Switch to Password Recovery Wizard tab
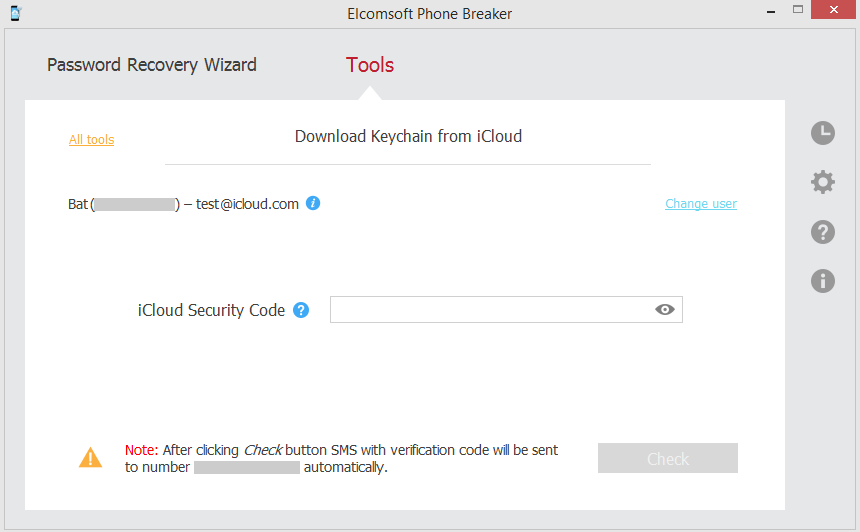860x532 pixels. tap(152, 65)
